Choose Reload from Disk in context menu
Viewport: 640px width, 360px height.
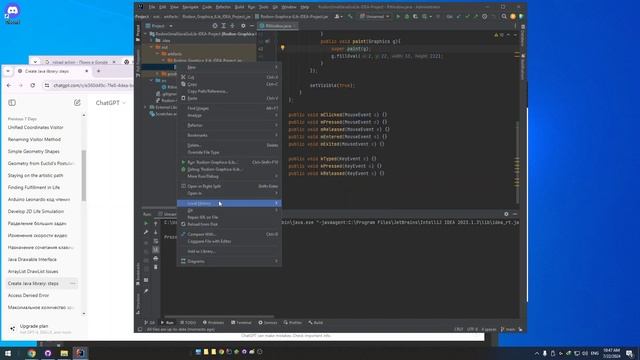[229, 224]
